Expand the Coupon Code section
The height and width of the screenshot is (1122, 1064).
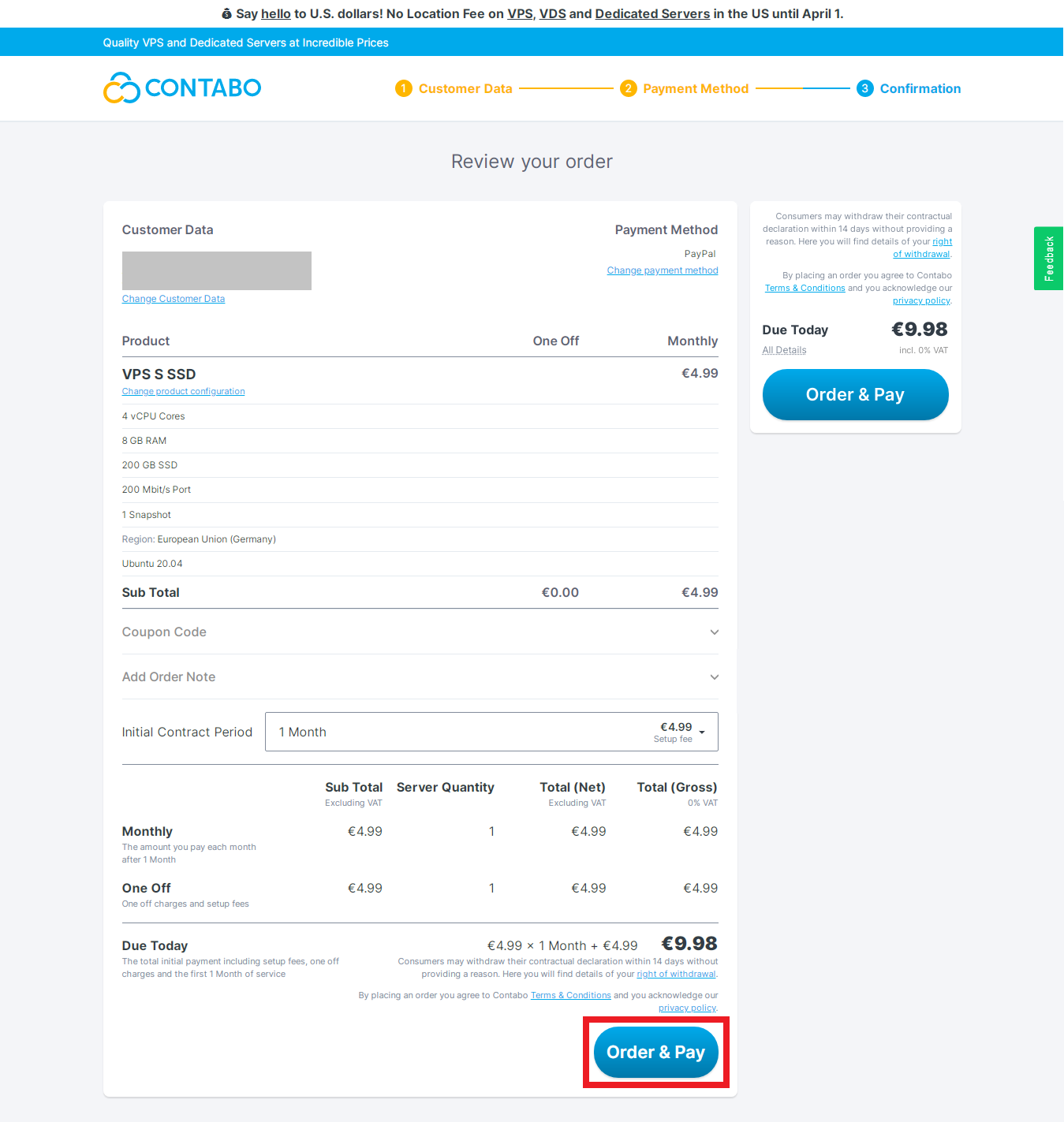pyautogui.click(x=420, y=632)
